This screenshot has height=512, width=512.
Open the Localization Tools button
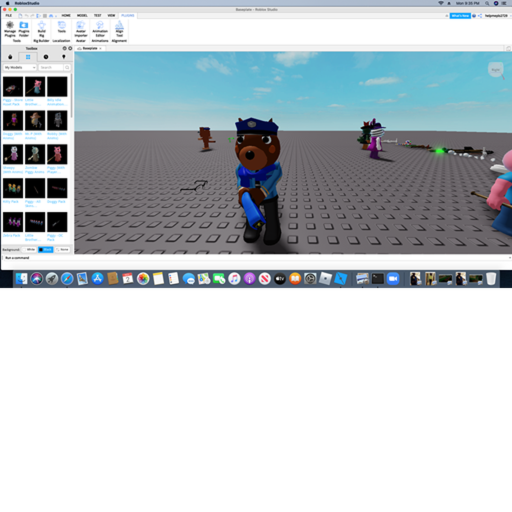coord(62,27)
